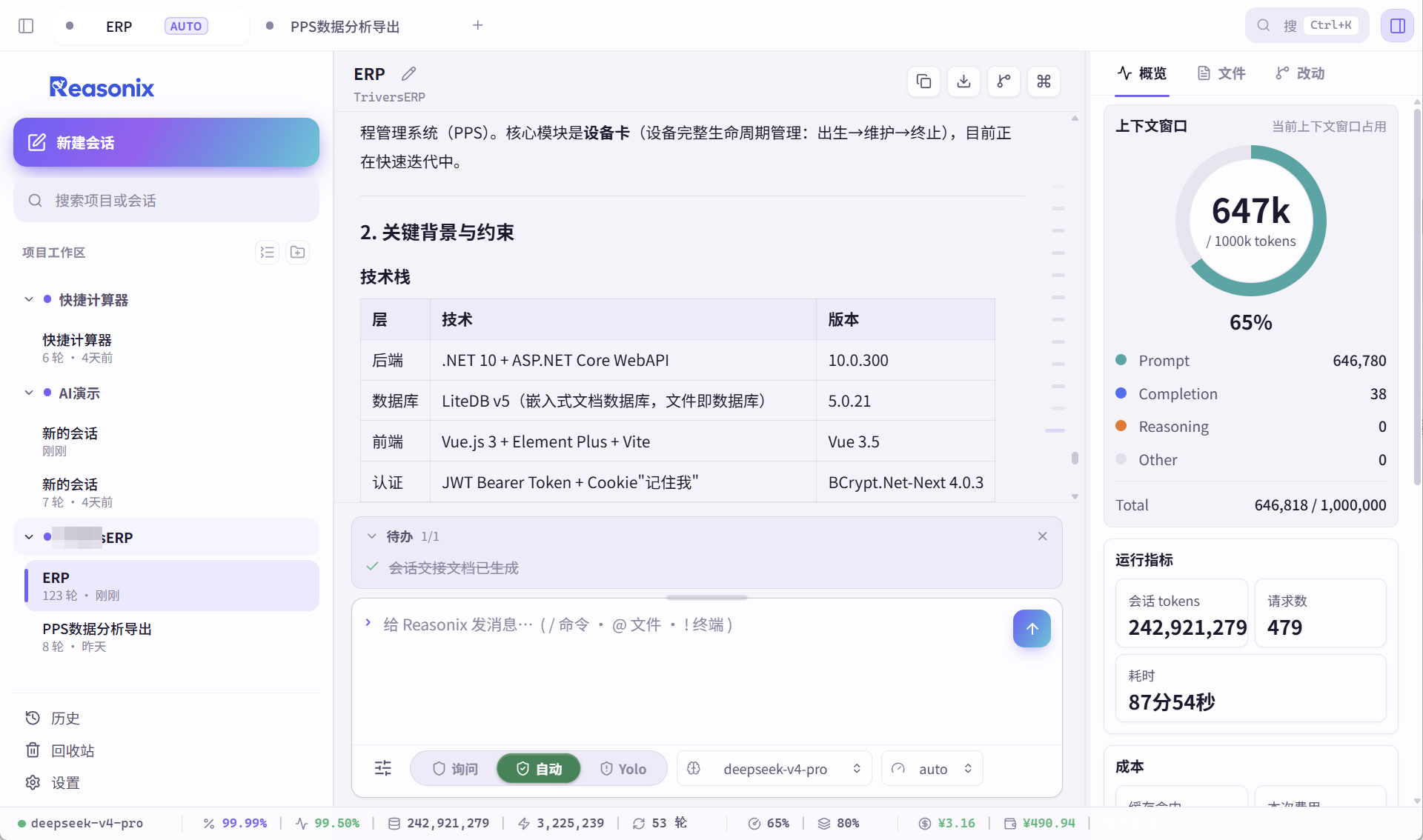The height and width of the screenshot is (840, 1423).
Task: Click the settings gear icon
Action: click(33, 782)
